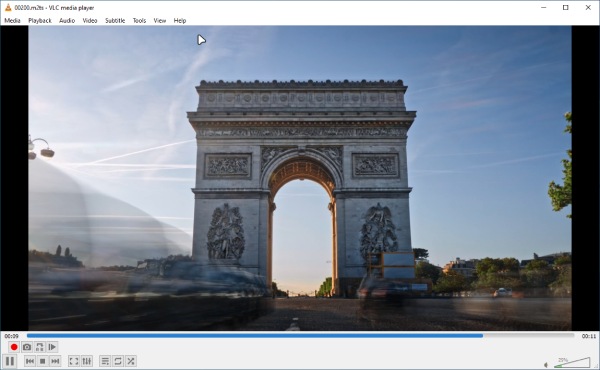Open the View menu
Screen dimensions: 600x370
(160, 21)
